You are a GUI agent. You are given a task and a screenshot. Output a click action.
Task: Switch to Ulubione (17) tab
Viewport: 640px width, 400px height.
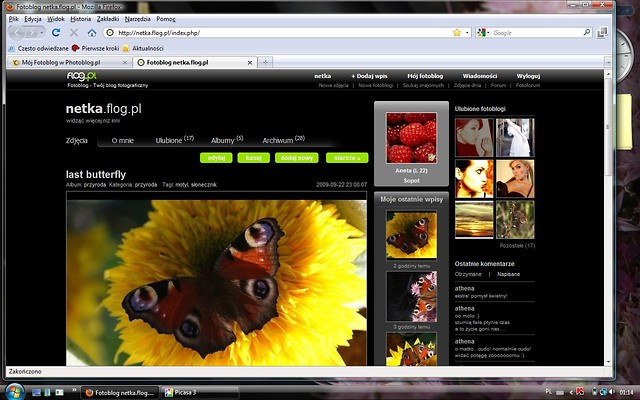[x=175, y=140]
